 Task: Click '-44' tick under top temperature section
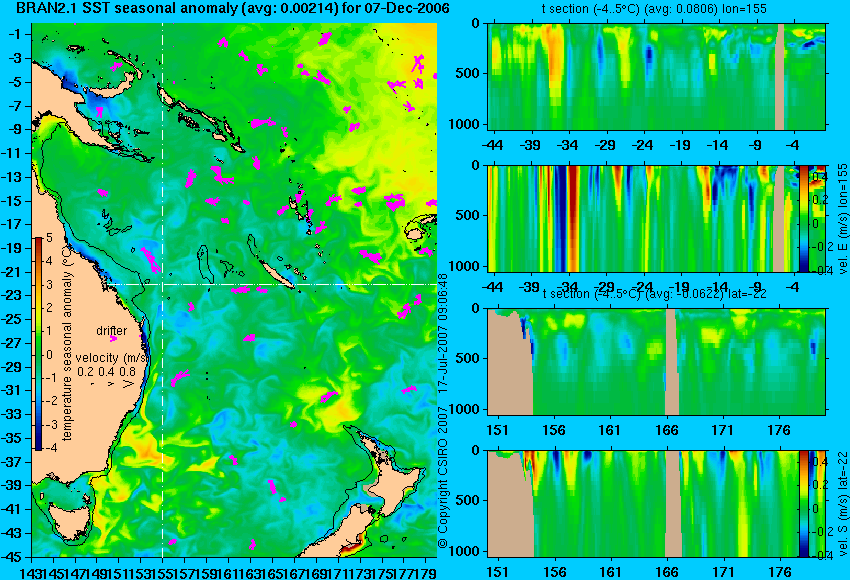[492, 145]
